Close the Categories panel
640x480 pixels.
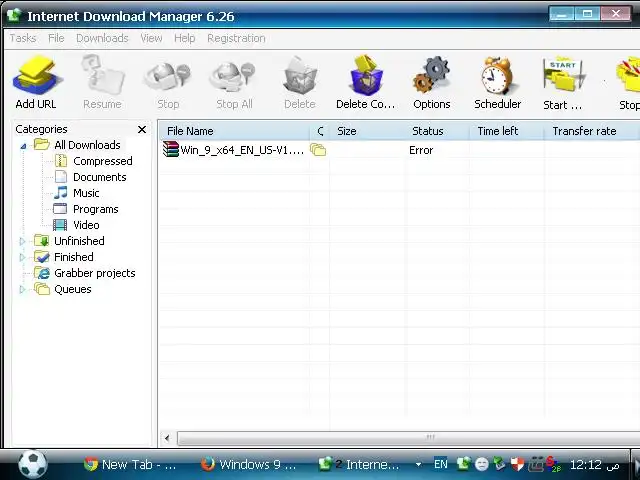pyautogui.click(x=142, y=130)
